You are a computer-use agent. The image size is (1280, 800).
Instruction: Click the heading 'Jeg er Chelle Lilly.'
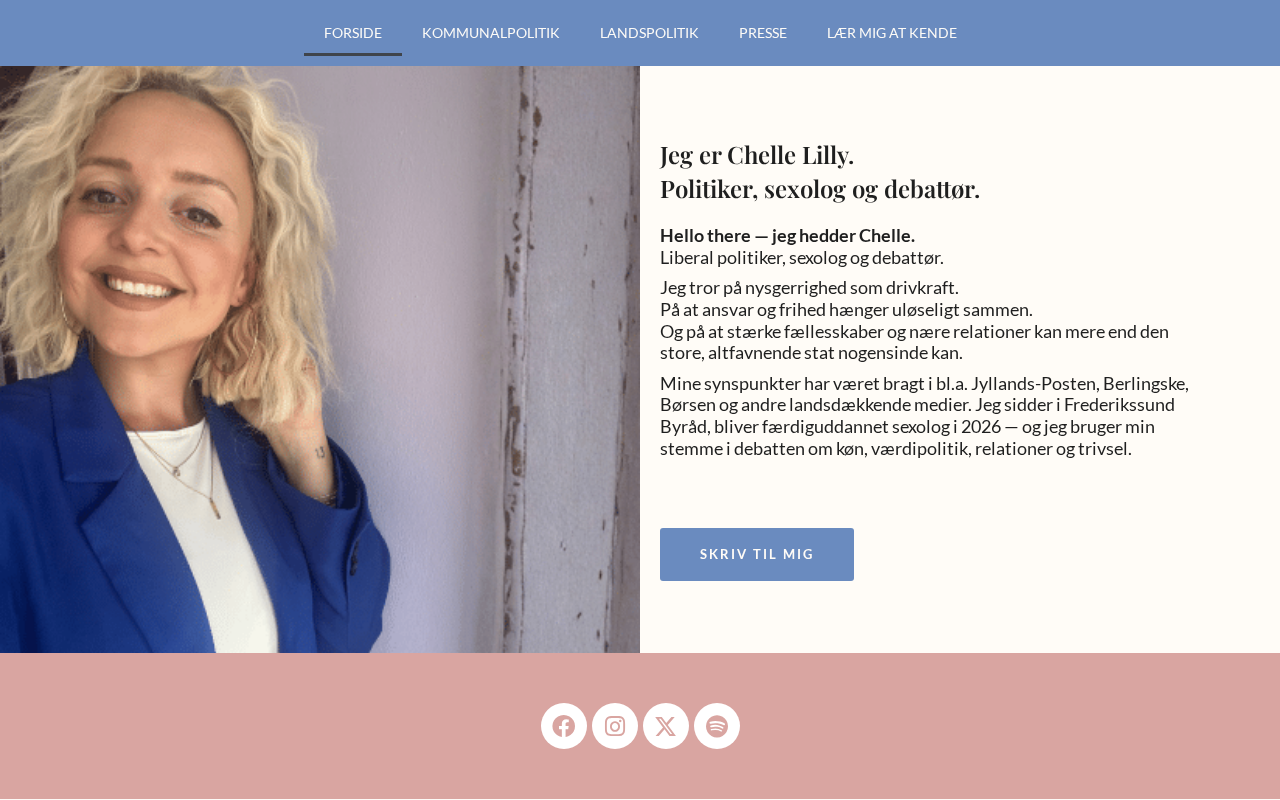(757, 155)
